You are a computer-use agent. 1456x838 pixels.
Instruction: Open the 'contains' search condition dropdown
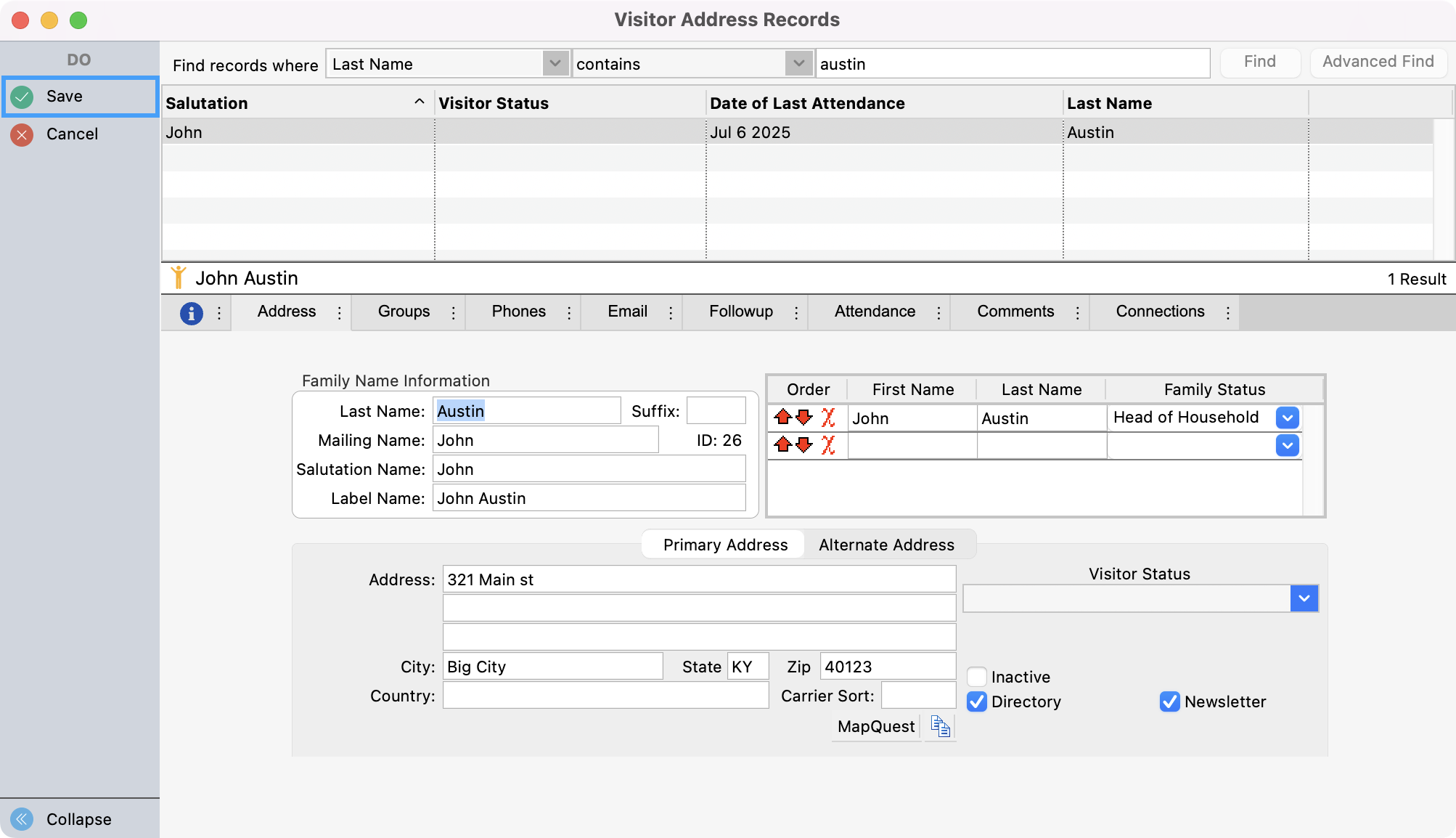(798, 64)
